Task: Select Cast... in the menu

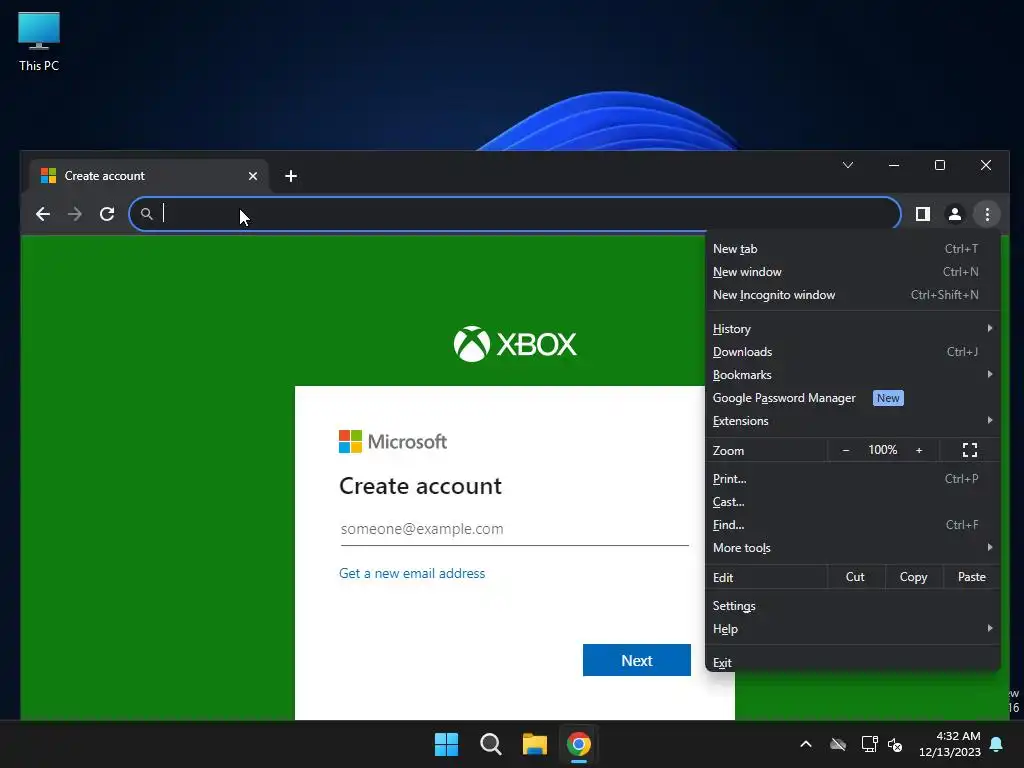Action: (x=853, y=502)
